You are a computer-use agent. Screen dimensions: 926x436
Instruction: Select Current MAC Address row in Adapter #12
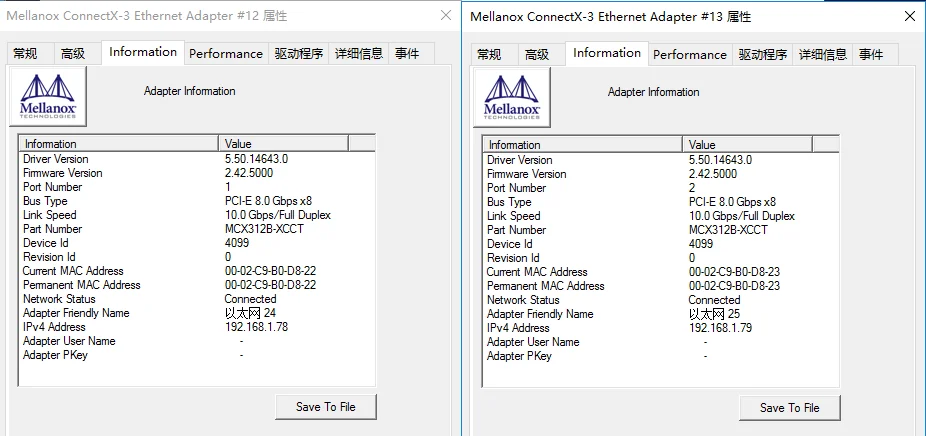pyautogui.click(x=197, y=271)
